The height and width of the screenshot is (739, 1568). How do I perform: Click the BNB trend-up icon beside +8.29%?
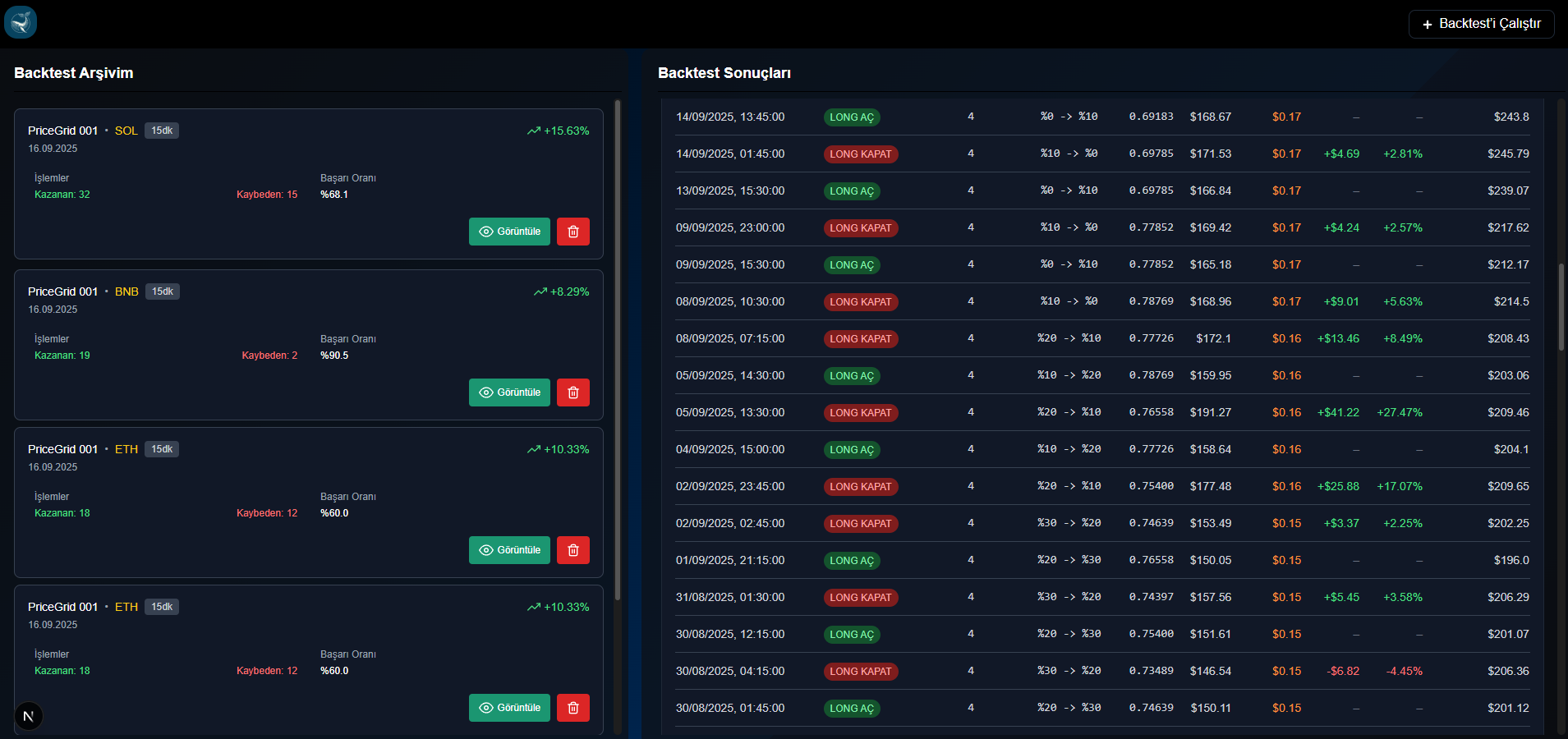[540, 291]
